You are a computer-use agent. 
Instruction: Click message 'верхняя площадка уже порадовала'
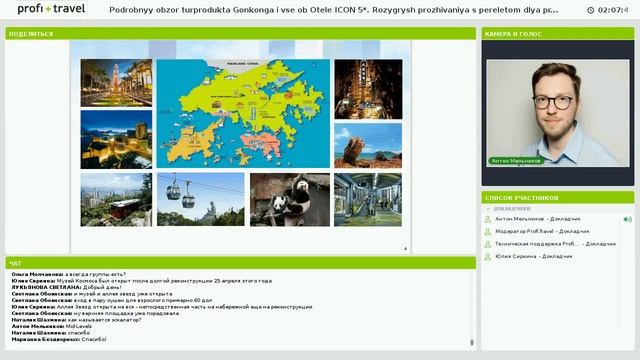pos(95,313)
